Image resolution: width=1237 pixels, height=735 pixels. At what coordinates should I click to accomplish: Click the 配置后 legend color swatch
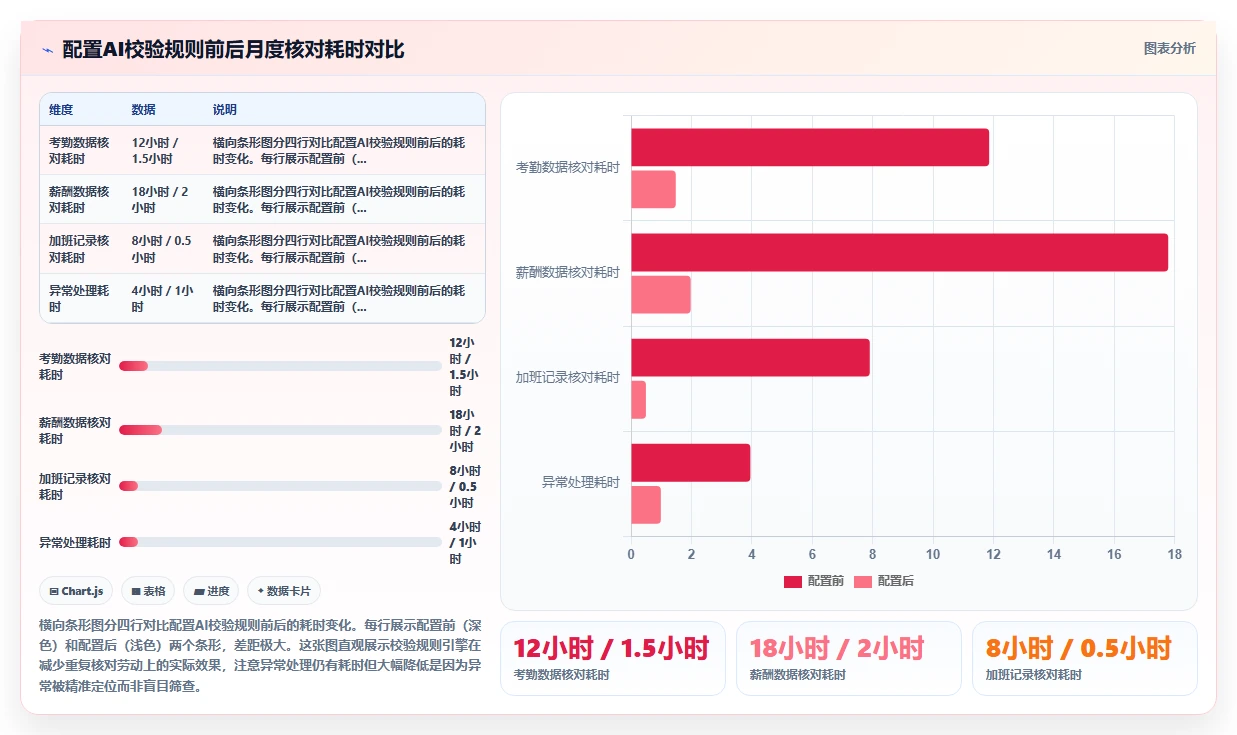(863, 581)
